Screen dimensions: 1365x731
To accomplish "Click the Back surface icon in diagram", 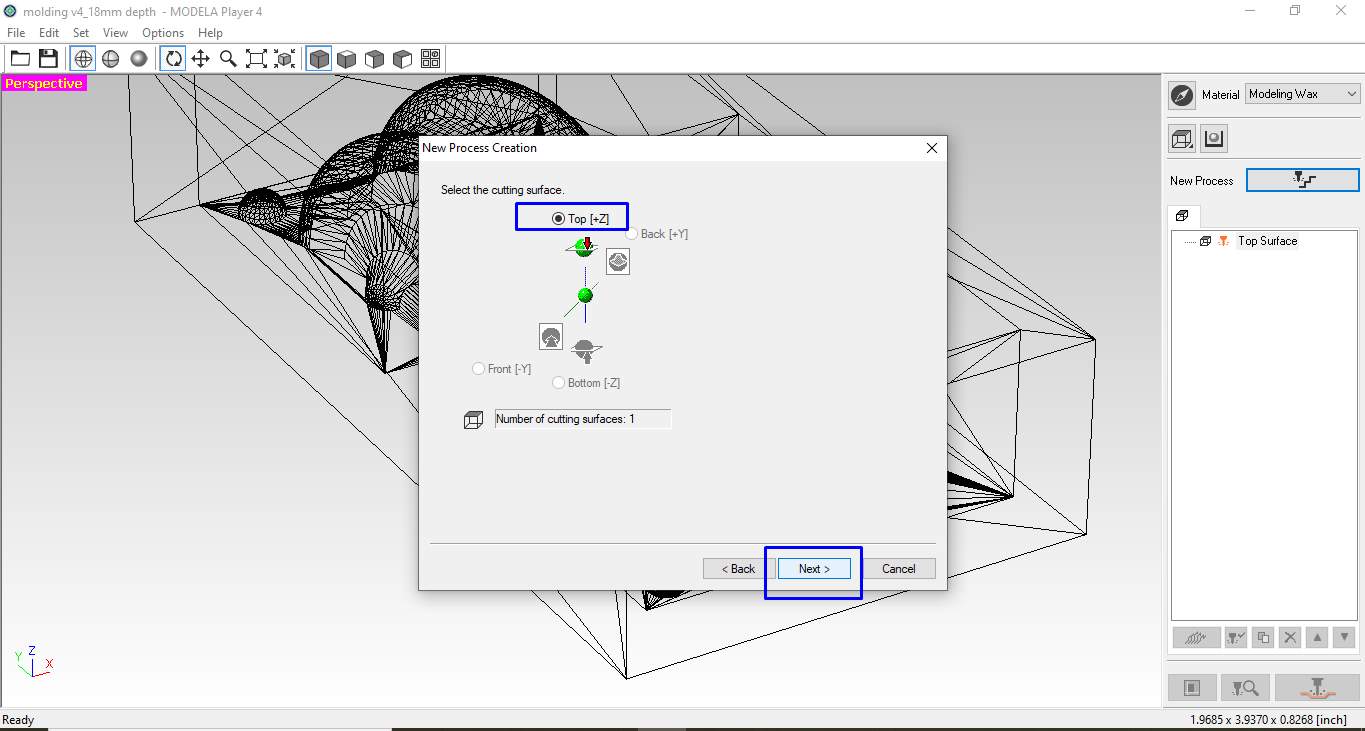I will 618,262.
